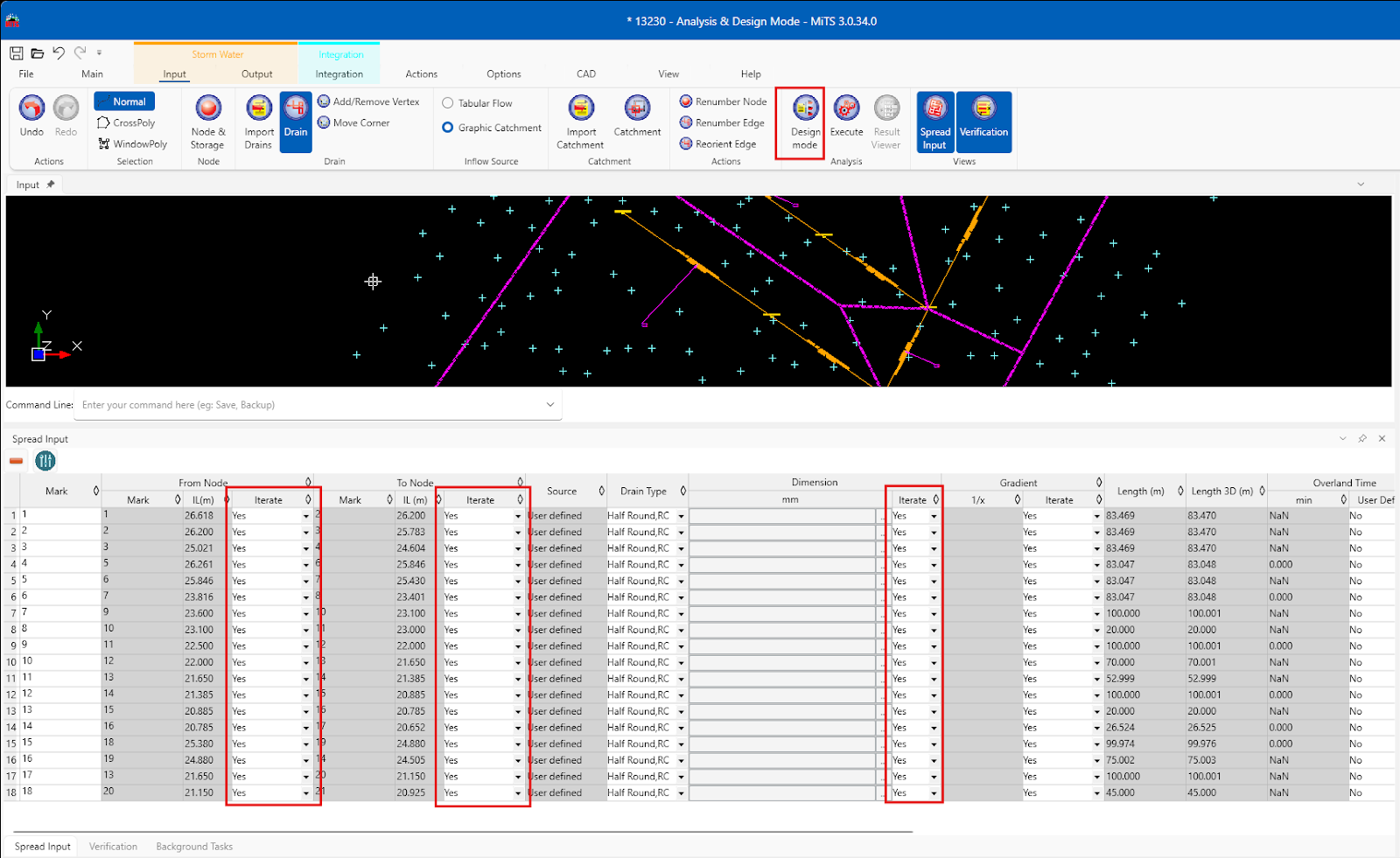Screen dimensions: 1400x858
Task: Switch to bottom Verification tab
Action: coord(113,847)
